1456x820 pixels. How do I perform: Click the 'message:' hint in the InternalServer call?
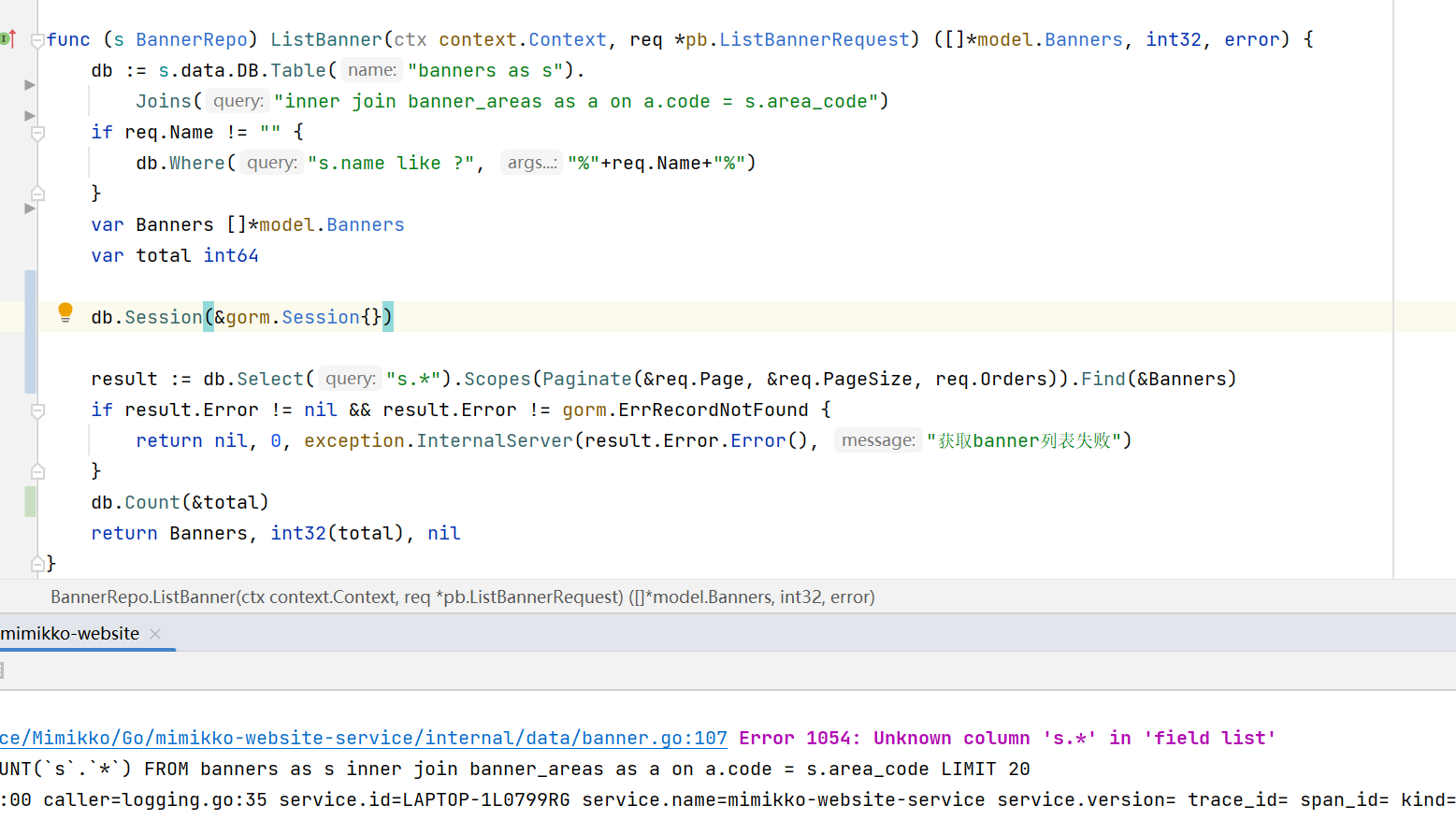pos(877,440)
